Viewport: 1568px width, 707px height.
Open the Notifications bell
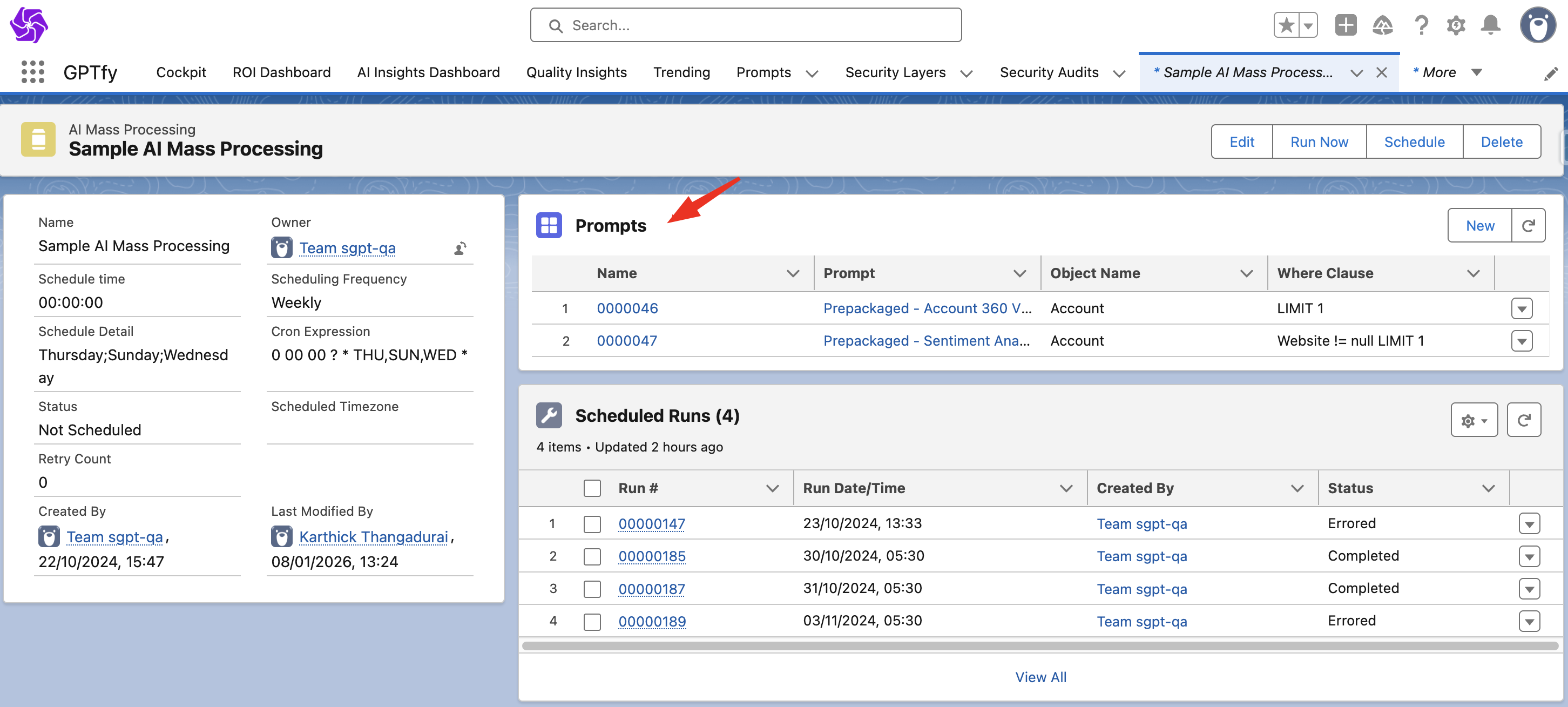[1491, 25]
